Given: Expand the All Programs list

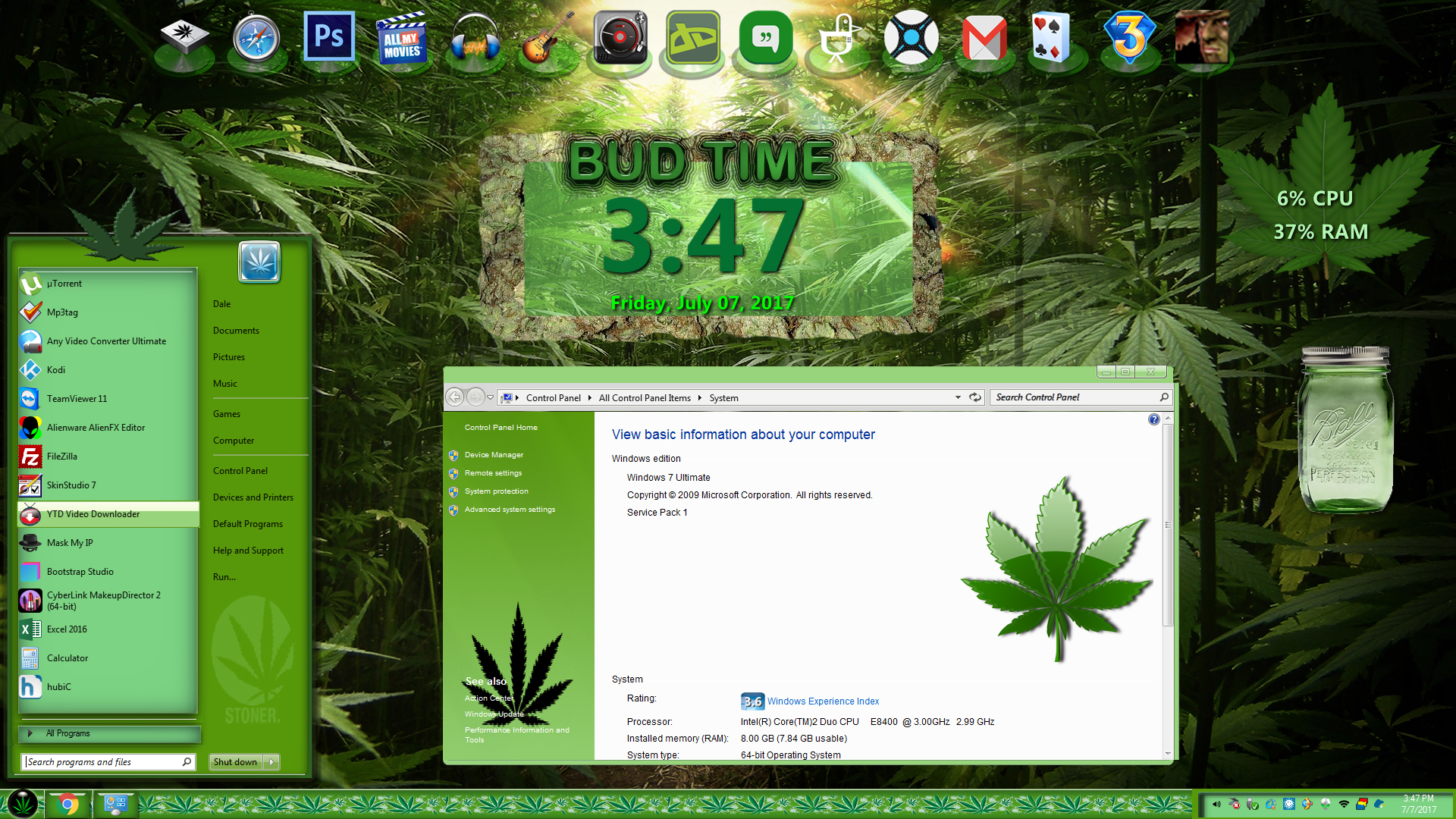Looking at the screenshot, I should click(109, 733).
